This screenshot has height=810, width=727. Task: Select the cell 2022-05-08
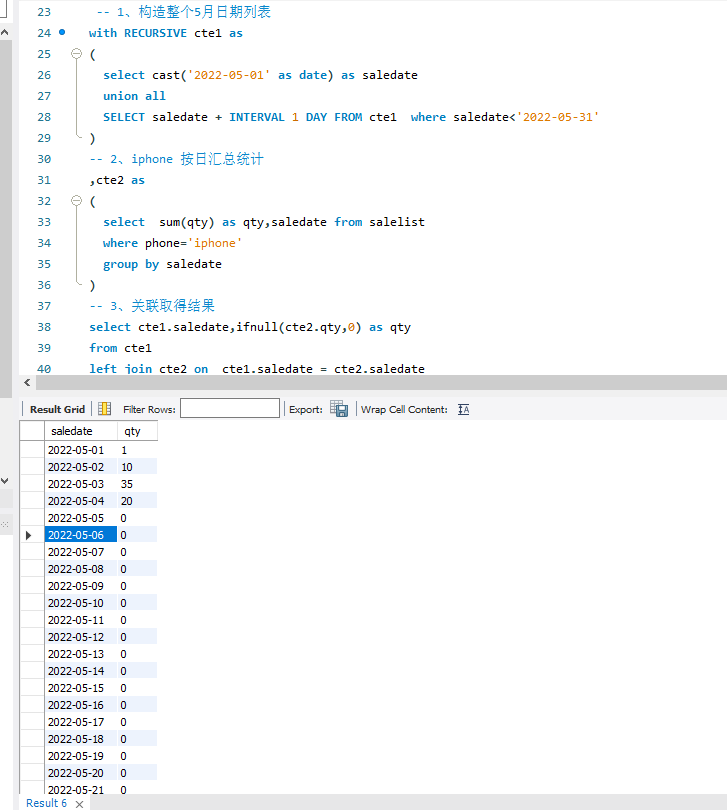coord(81,569)
